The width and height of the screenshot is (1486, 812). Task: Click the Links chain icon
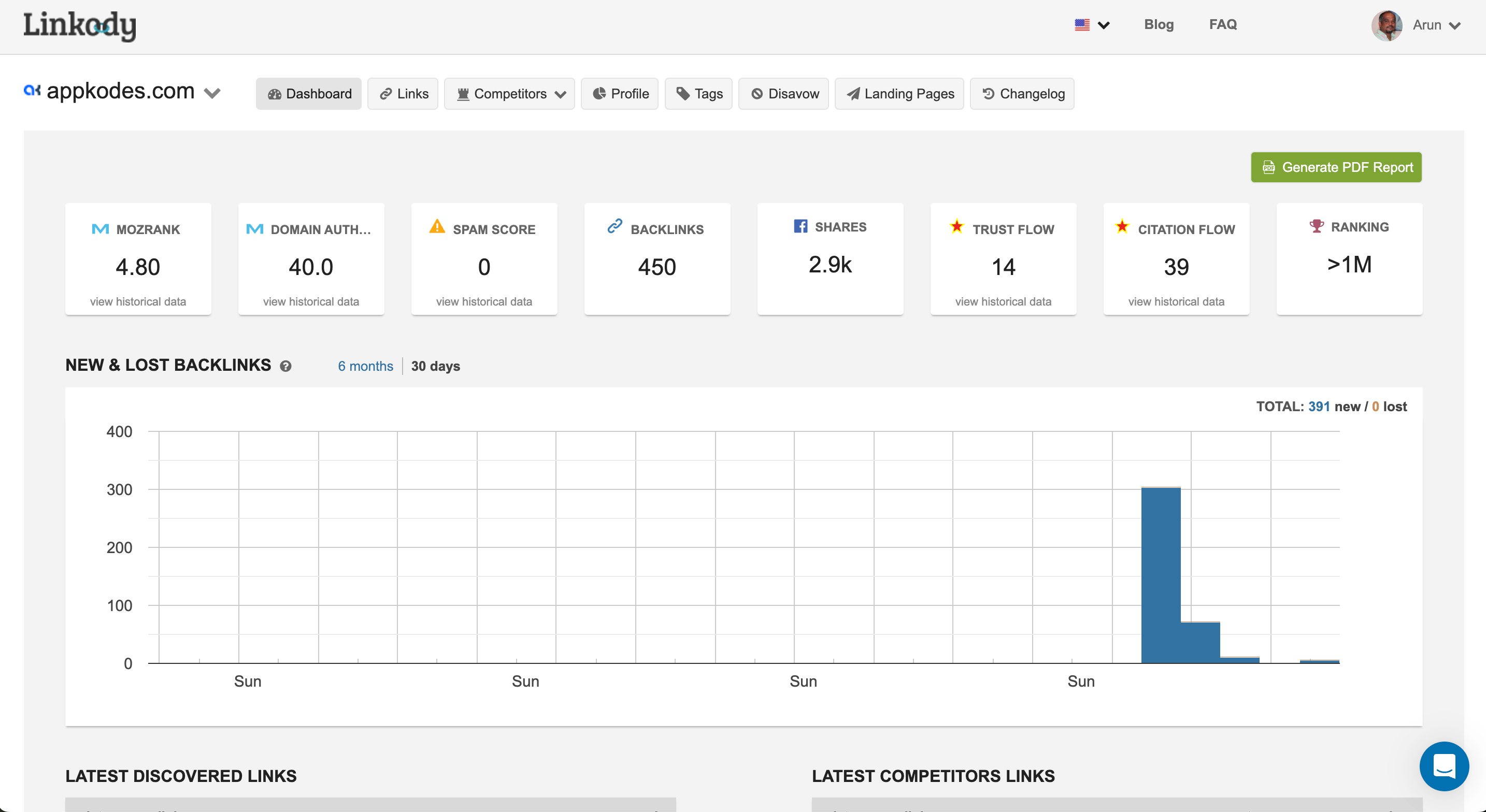tap(387, 94)
